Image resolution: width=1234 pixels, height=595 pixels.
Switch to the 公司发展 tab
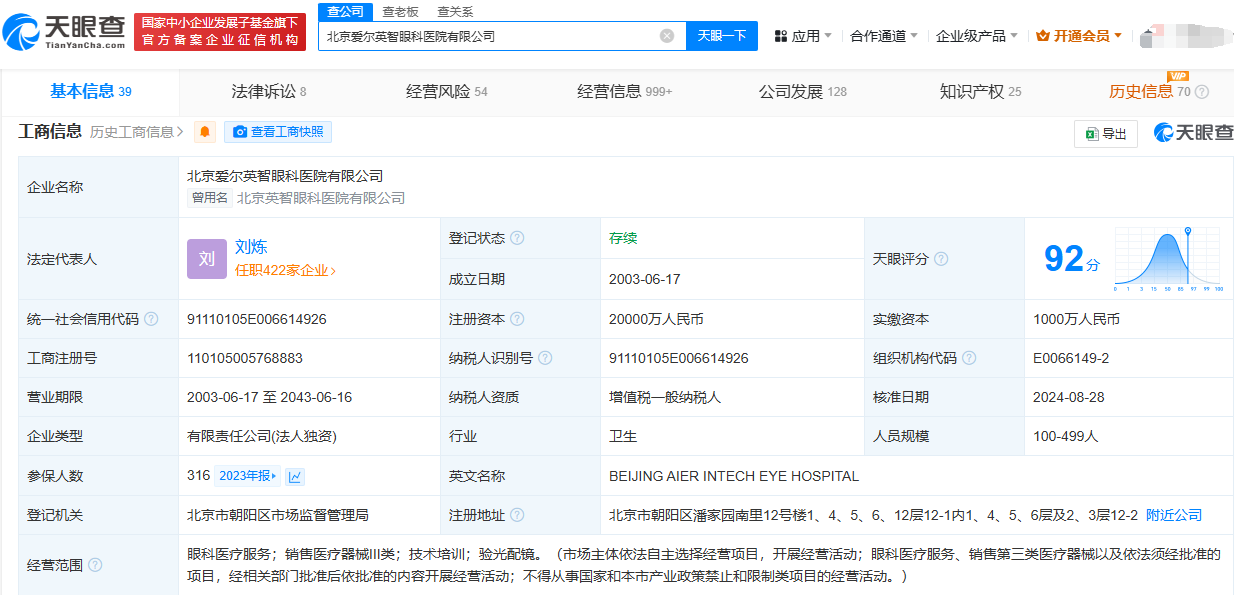pyautogui.click(x=803, y=92)
